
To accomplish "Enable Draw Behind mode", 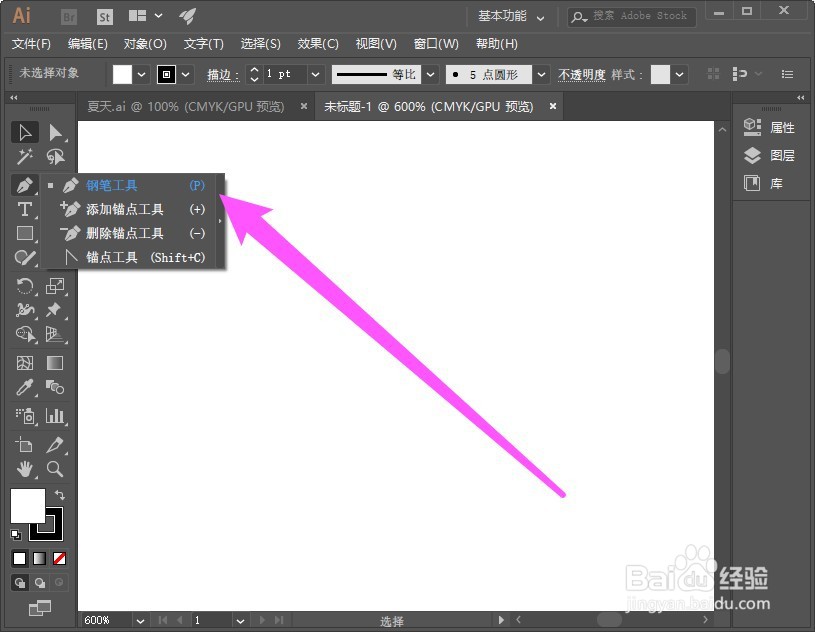I will (x=40, y=583).
